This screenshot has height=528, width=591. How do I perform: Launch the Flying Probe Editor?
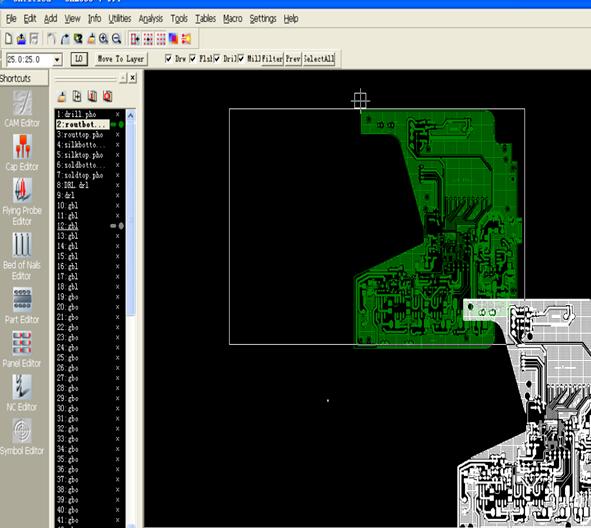pos(22,202)
